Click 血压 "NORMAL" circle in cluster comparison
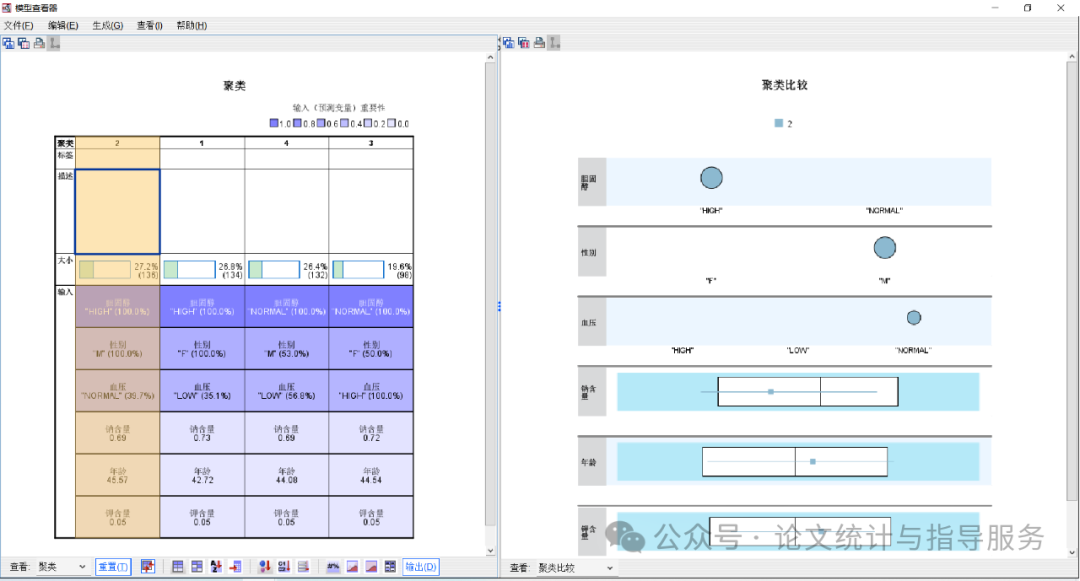 tap(913, 317)
